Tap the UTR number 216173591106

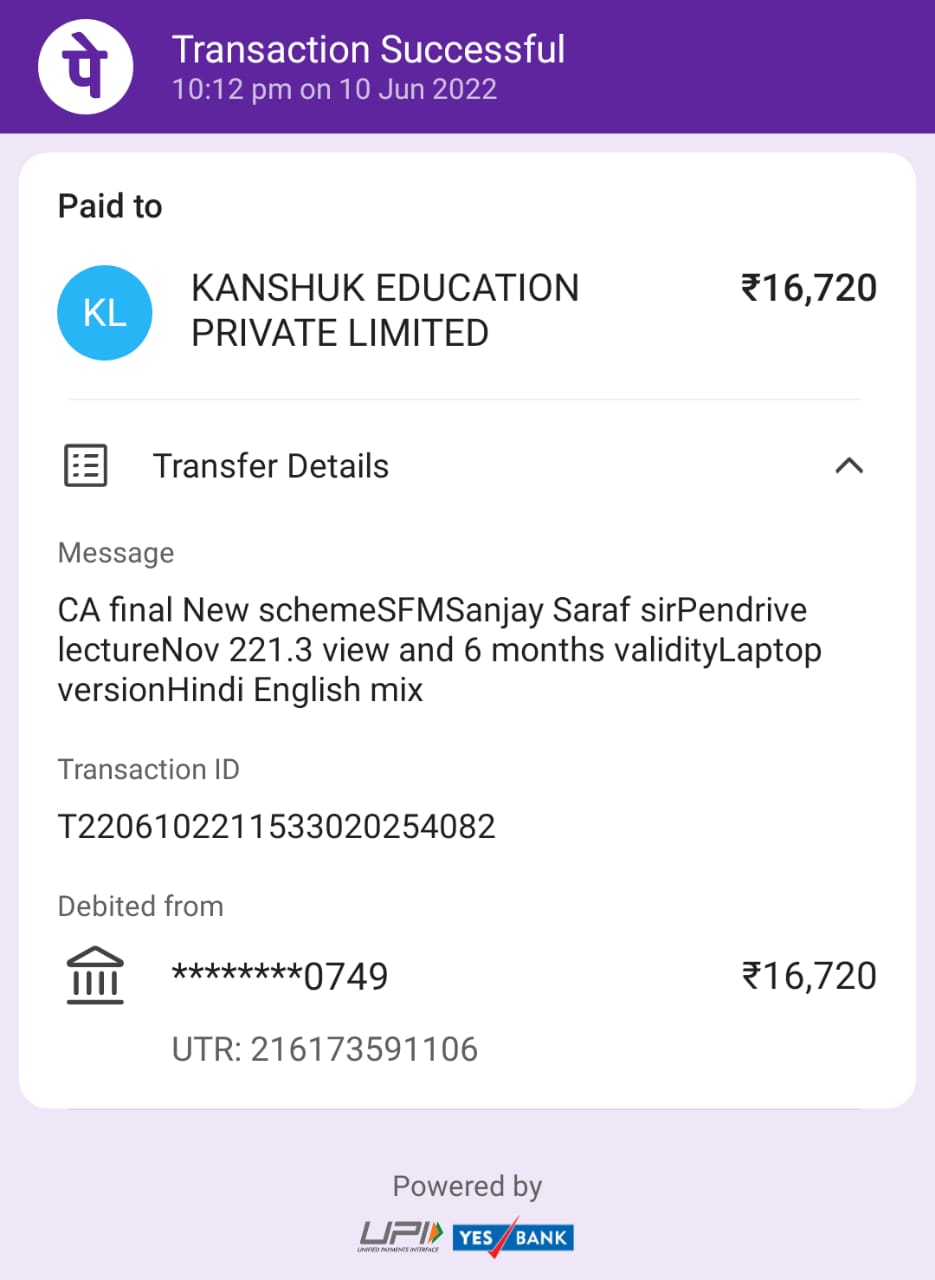click(x=325, y=1049)
